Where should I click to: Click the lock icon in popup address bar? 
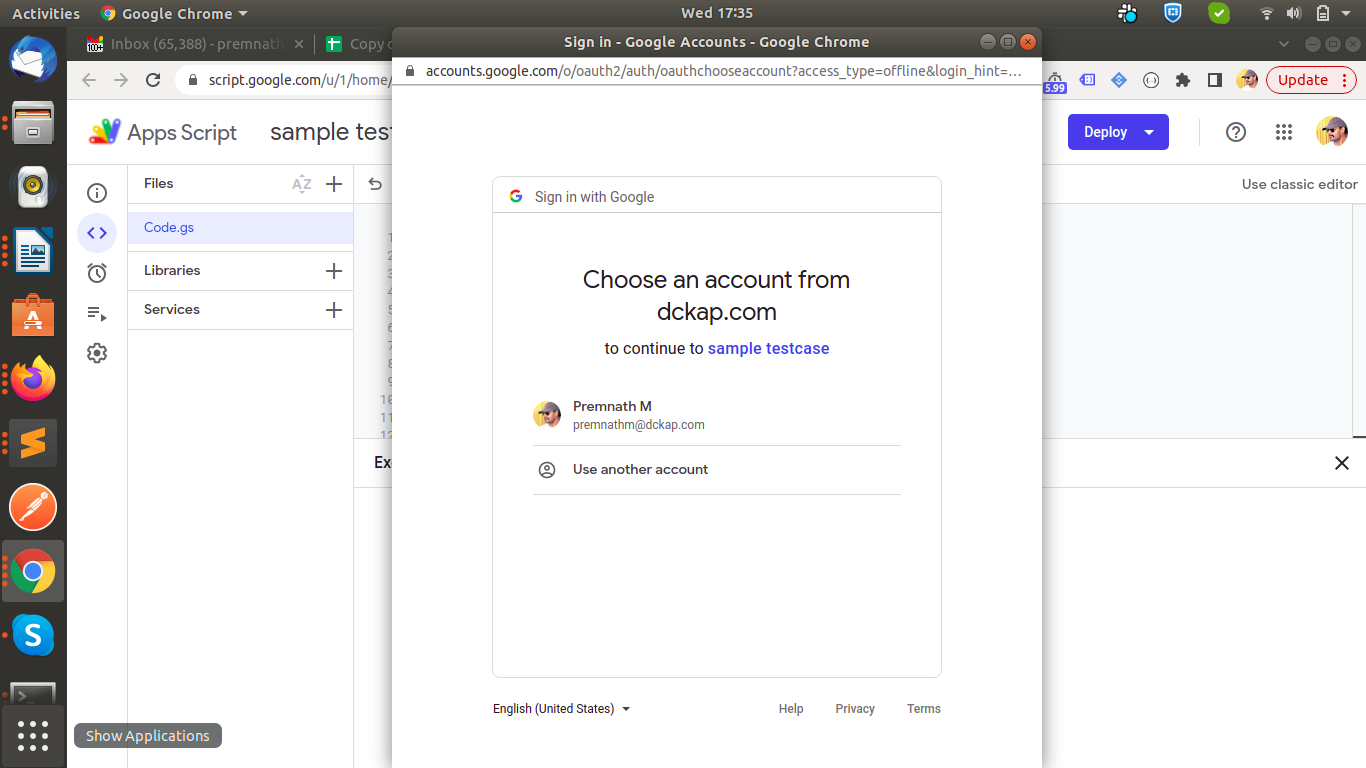(x=408, y=71)
